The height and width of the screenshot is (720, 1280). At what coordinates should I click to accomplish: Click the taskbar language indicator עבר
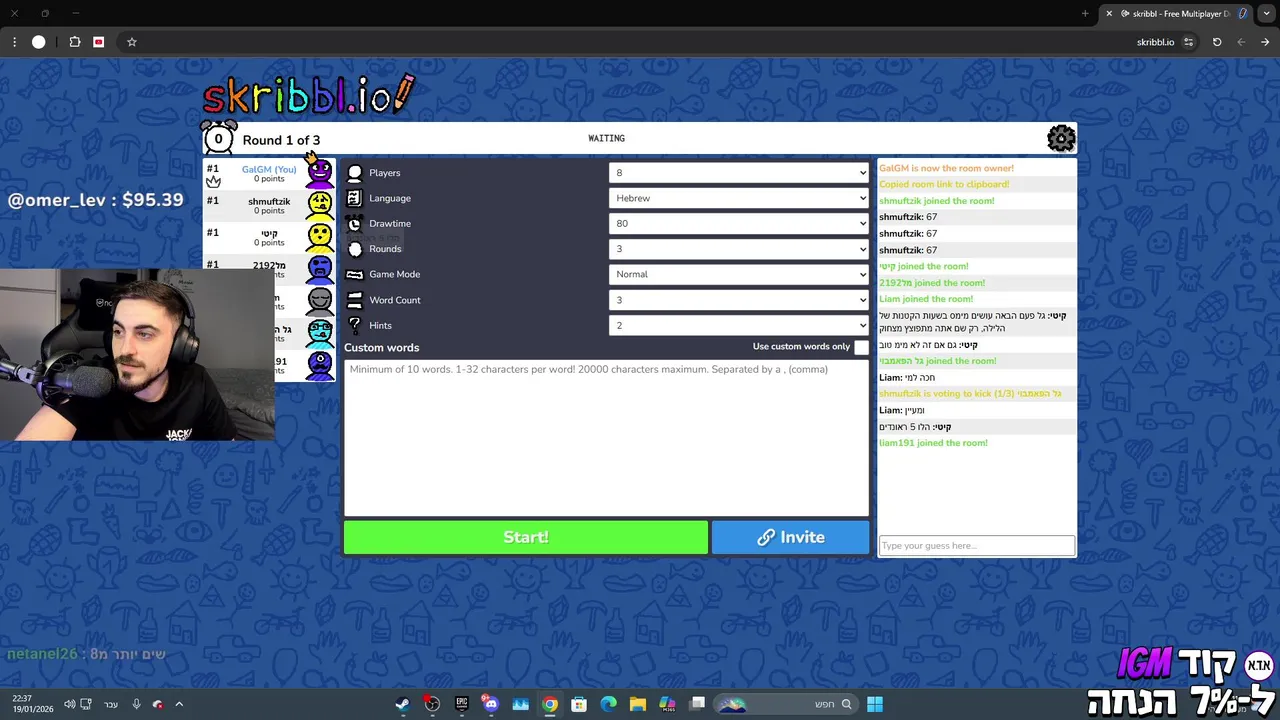111,704
